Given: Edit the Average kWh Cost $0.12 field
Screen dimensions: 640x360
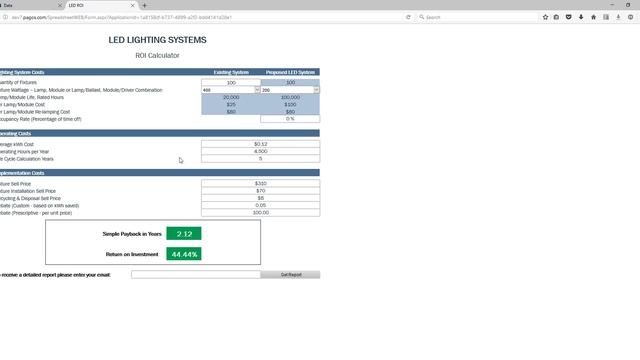Looking at the screenshot, I should (x=260, y=144).
